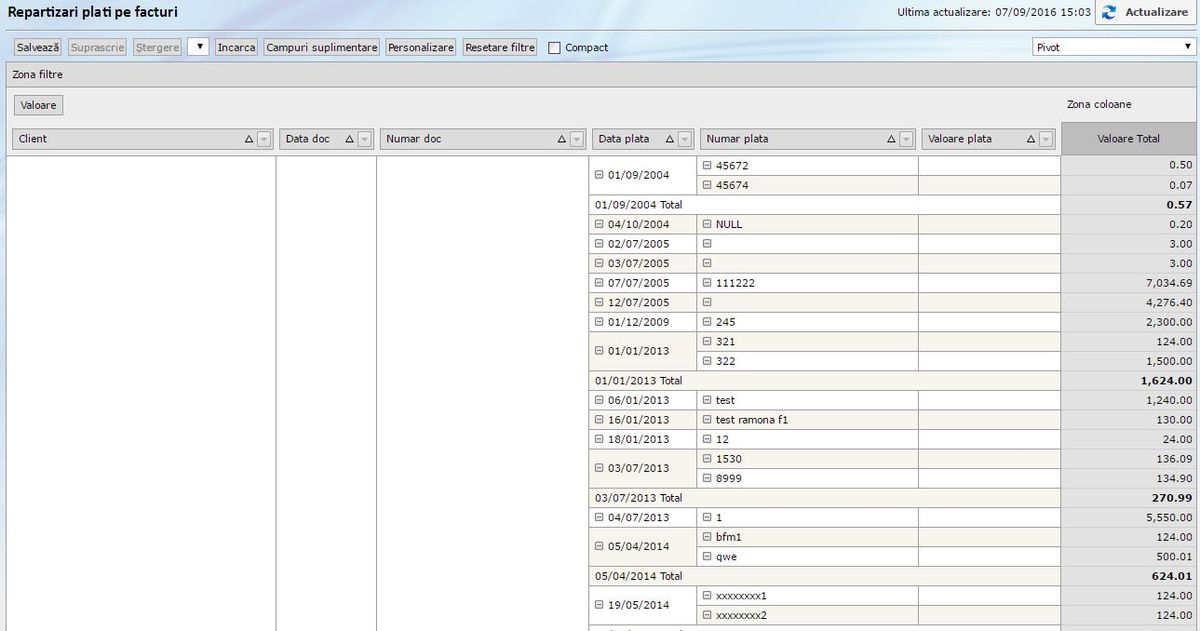Sort by Client column triangle icon

point(249,140)
